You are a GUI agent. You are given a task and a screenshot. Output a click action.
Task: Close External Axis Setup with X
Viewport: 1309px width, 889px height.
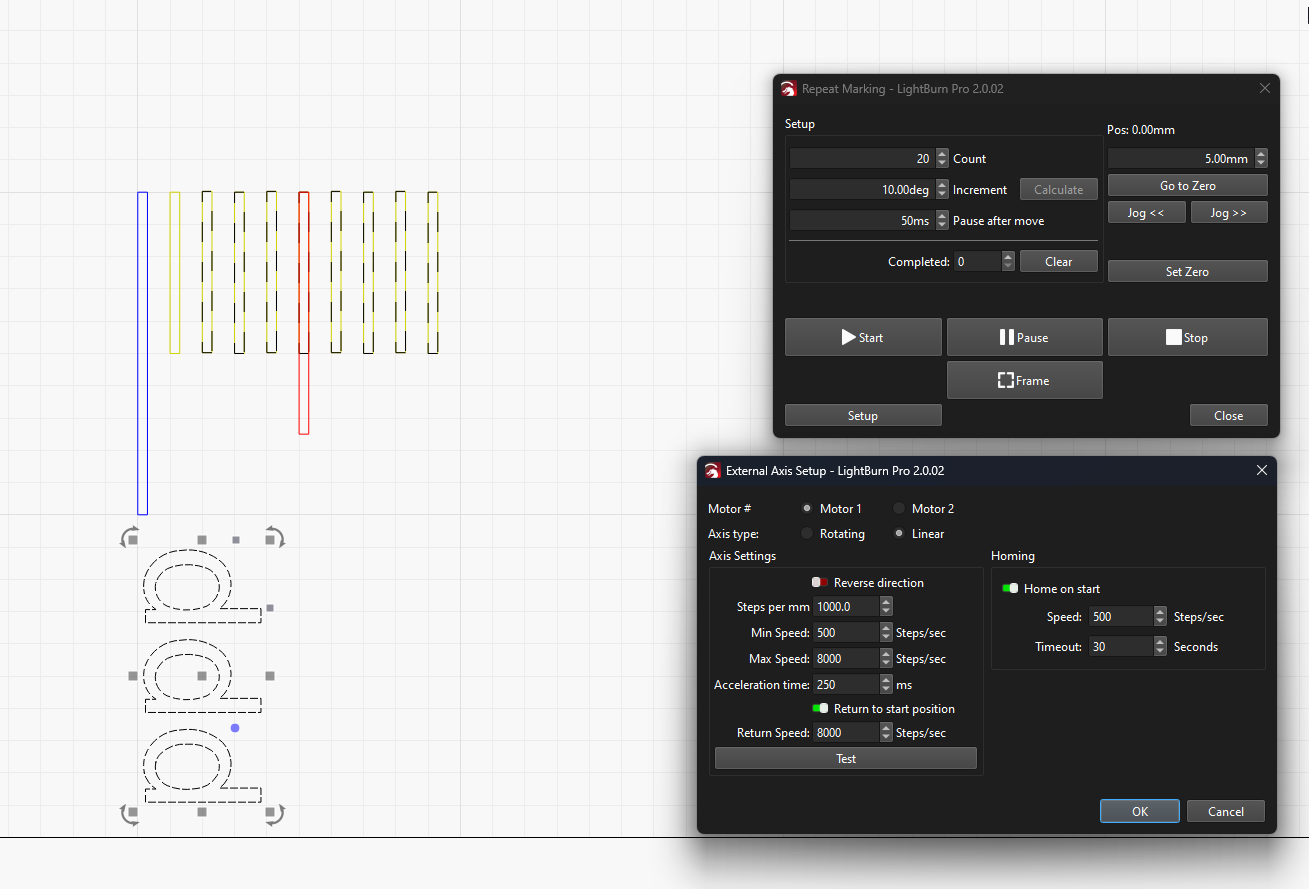pos(1261,470)
